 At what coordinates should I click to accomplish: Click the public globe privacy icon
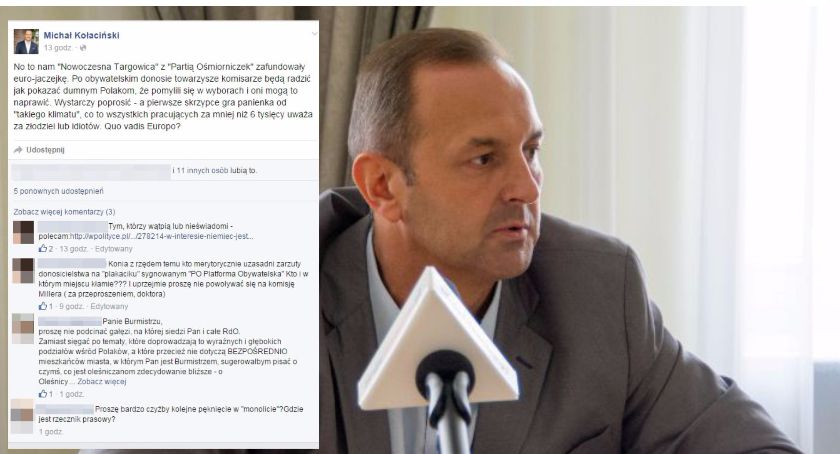click(83, 48)
